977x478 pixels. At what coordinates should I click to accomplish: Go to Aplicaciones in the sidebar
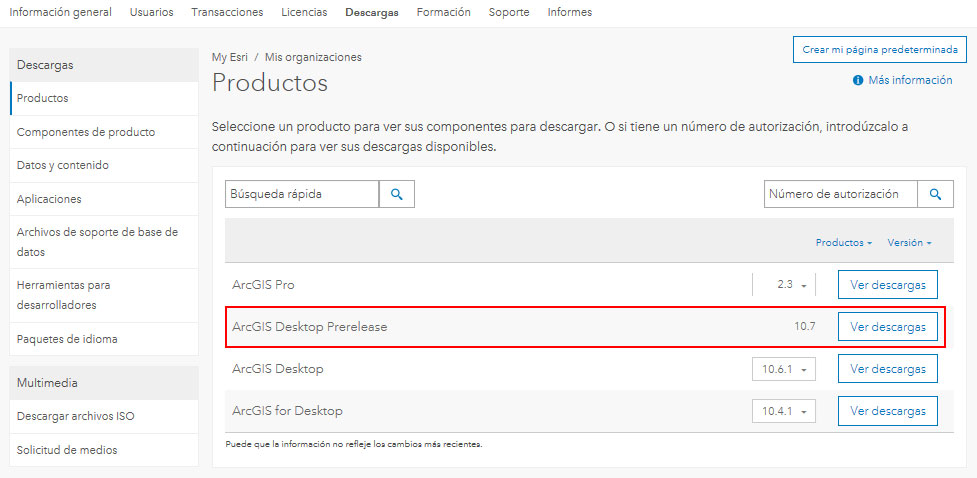[104, 199]
